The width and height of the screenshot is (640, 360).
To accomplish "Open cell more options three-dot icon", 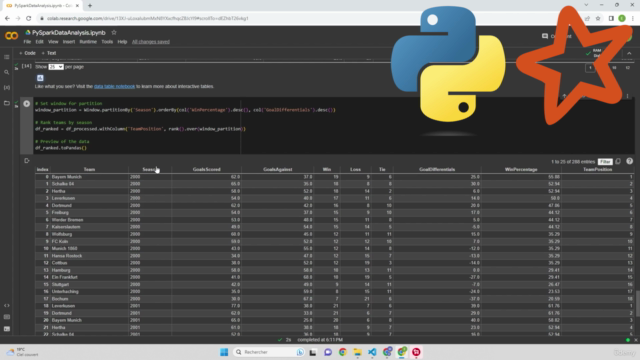I will 627,96.
